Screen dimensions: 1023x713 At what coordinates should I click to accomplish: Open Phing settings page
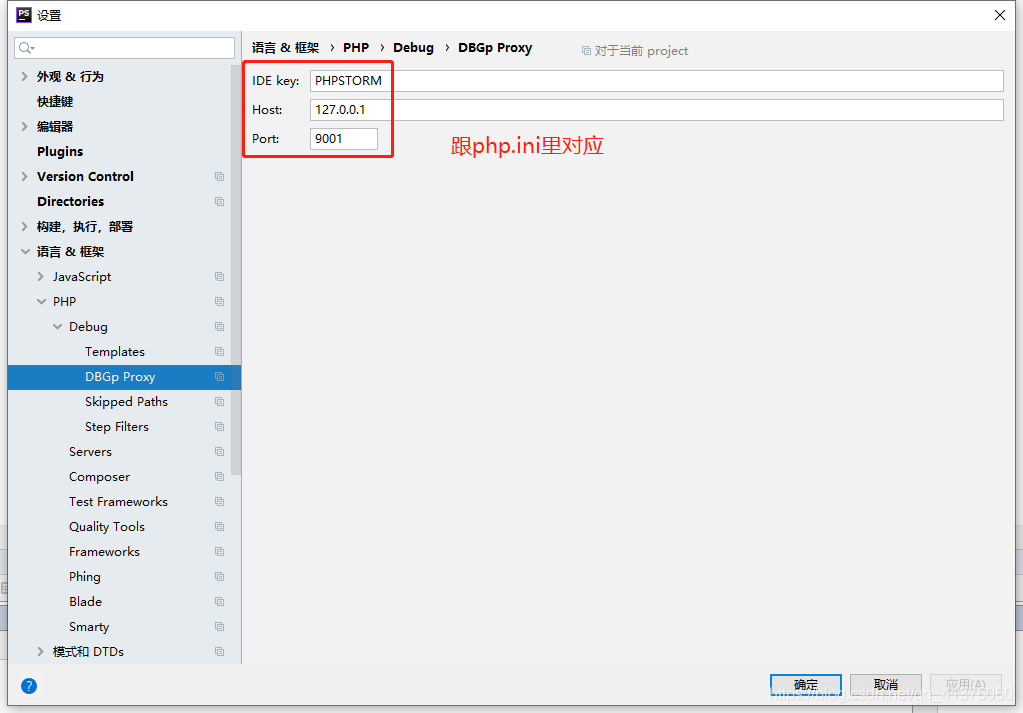click(x=85, y=577)
